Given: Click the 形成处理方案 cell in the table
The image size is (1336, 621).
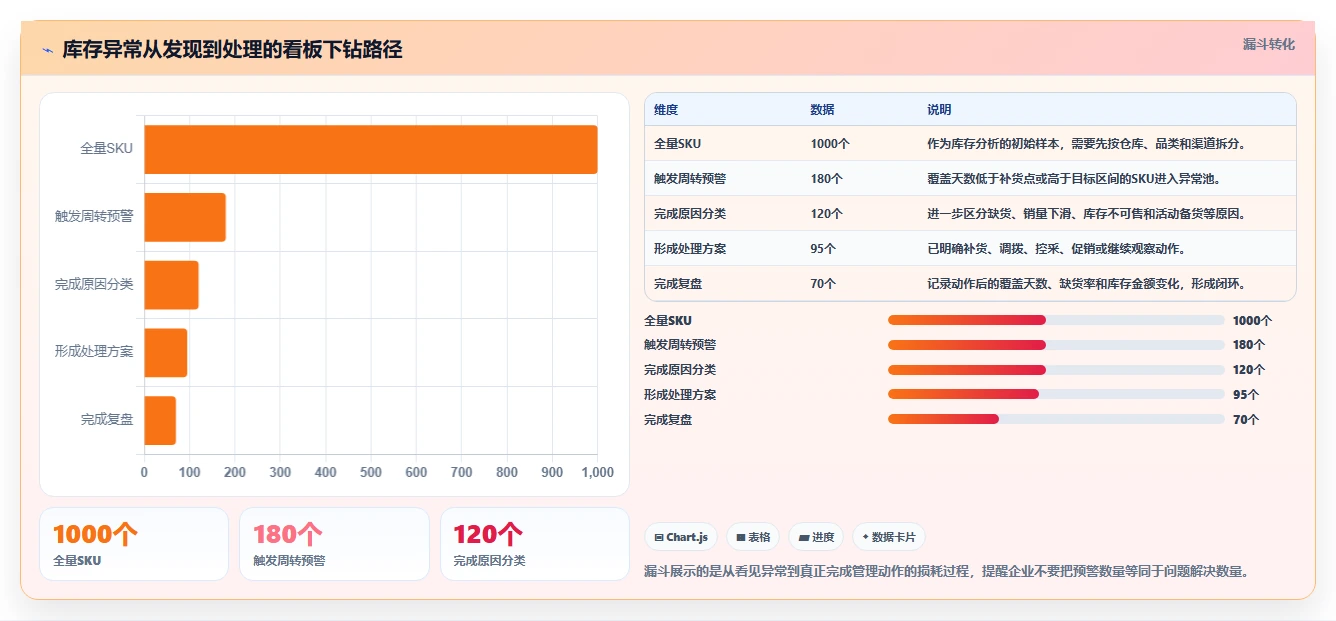Looking at the screenshot, I should (690, 248).
